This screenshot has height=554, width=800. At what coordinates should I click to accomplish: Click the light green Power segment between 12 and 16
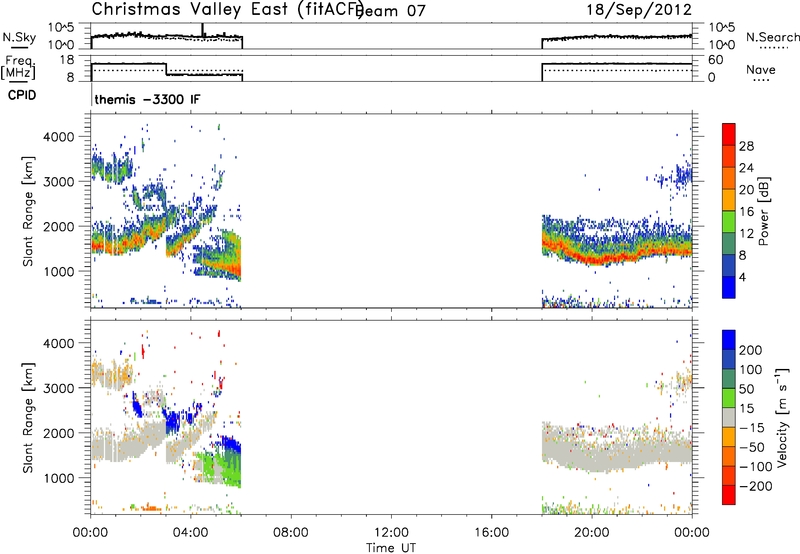[729, 222]
